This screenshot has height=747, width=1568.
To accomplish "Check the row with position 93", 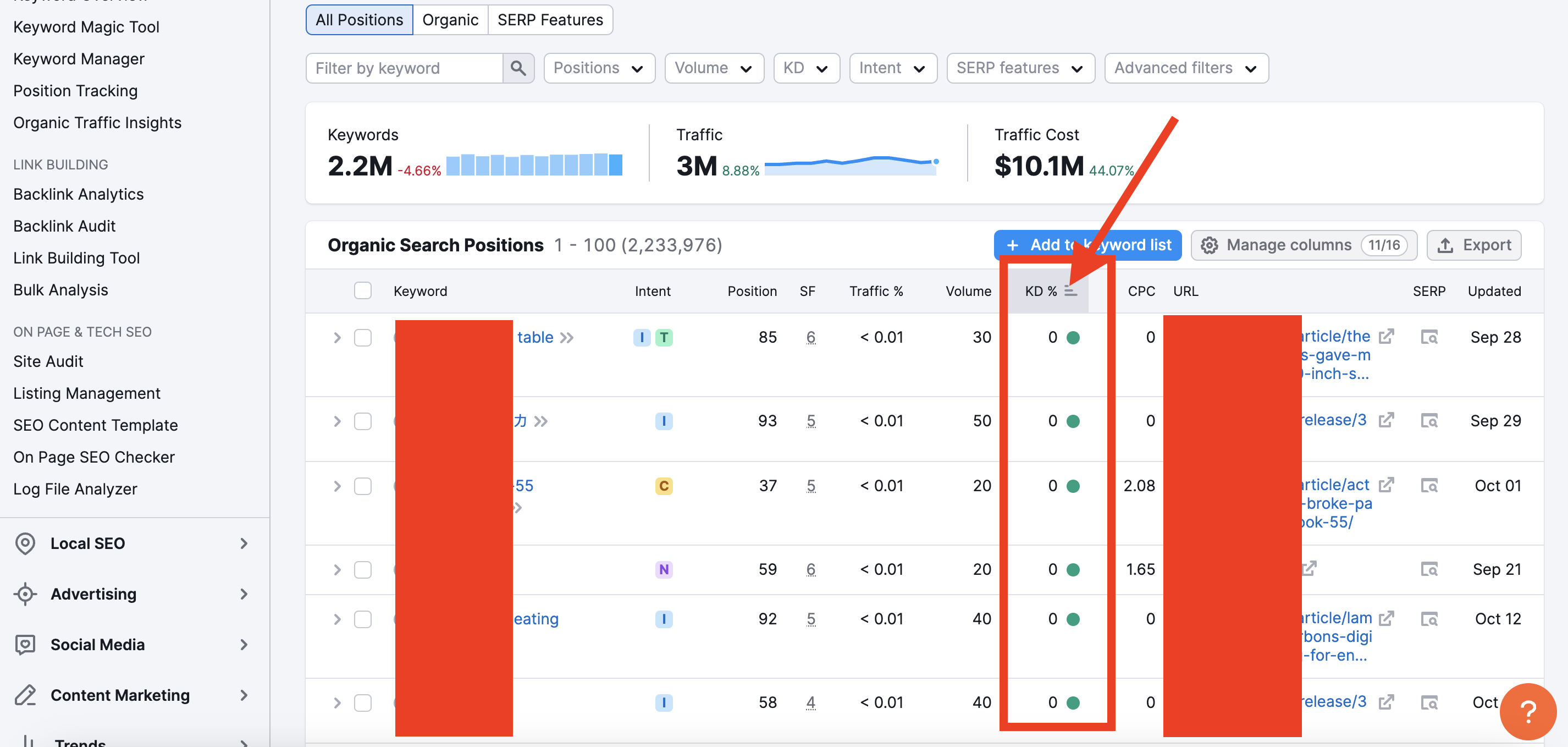I will tap(363, 421).
